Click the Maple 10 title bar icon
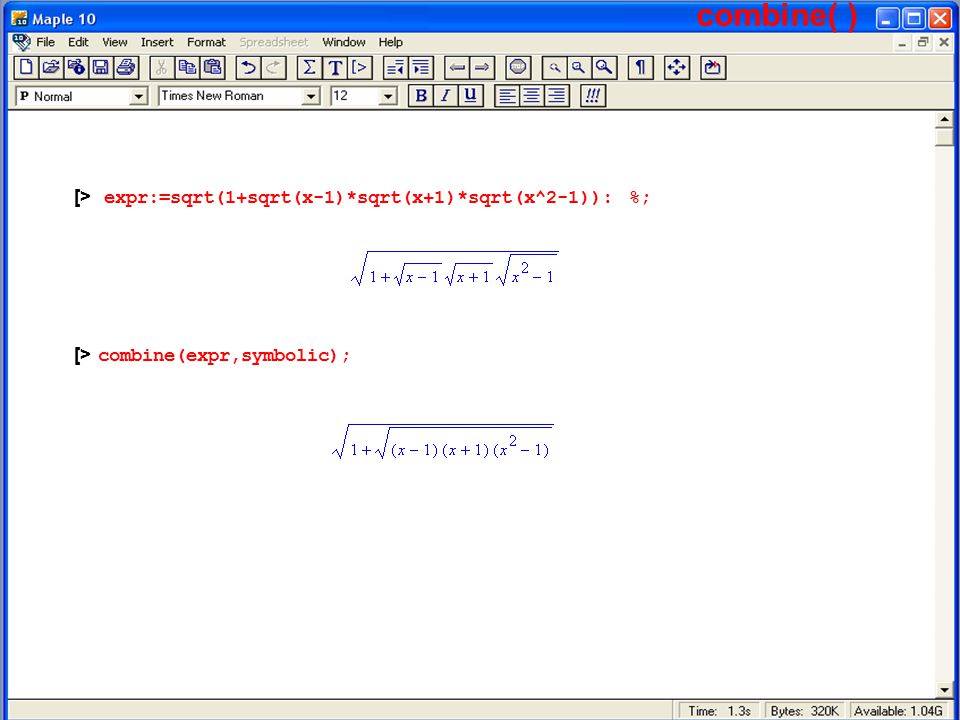 (20, 18)
